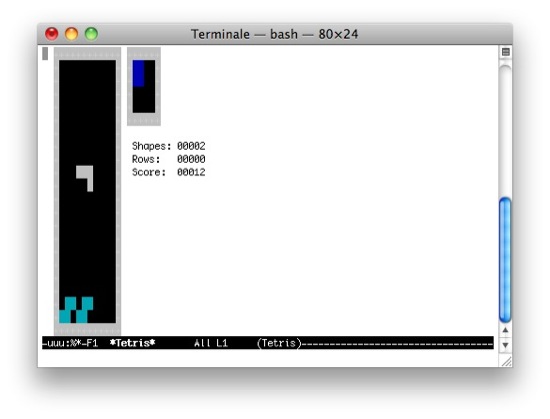Click the blue next-piece preview block
Screen dimensions: 550x419
coord(138,73)
